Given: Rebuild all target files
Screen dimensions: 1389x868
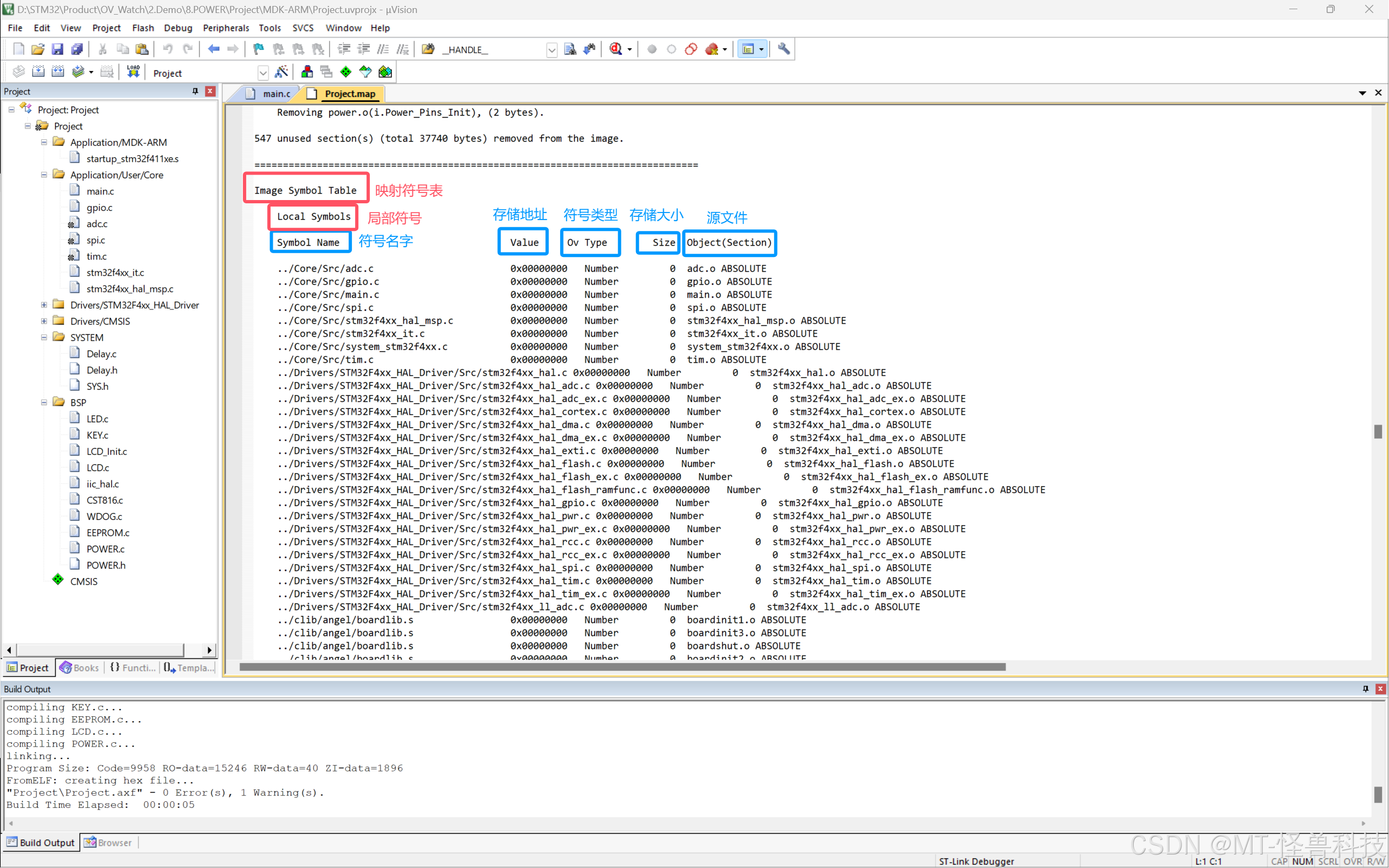Looking at the screenshot, I should pyautogui.click(x=58, y=72).
